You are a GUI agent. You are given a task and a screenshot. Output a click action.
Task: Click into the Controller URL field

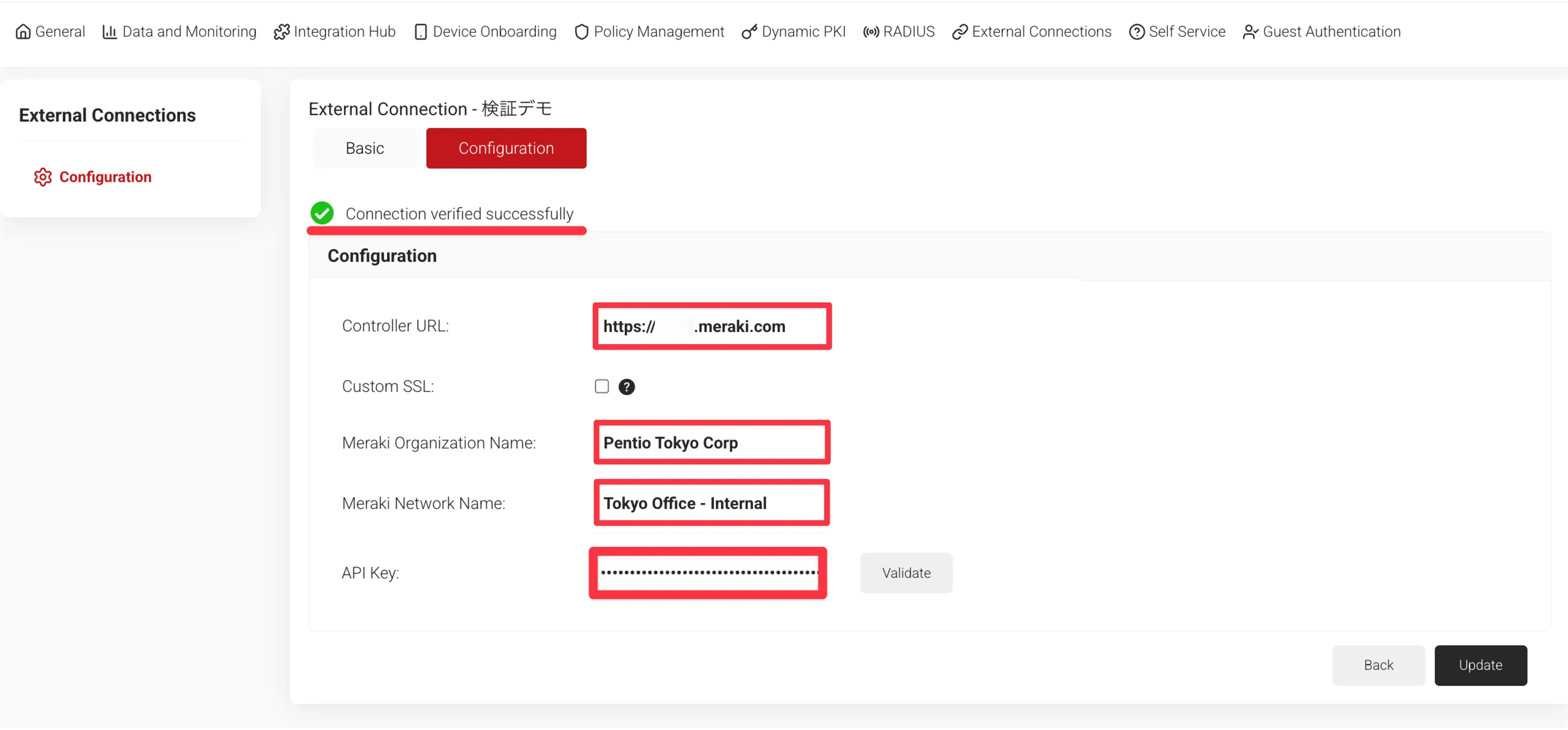click(x=712, y=327)
